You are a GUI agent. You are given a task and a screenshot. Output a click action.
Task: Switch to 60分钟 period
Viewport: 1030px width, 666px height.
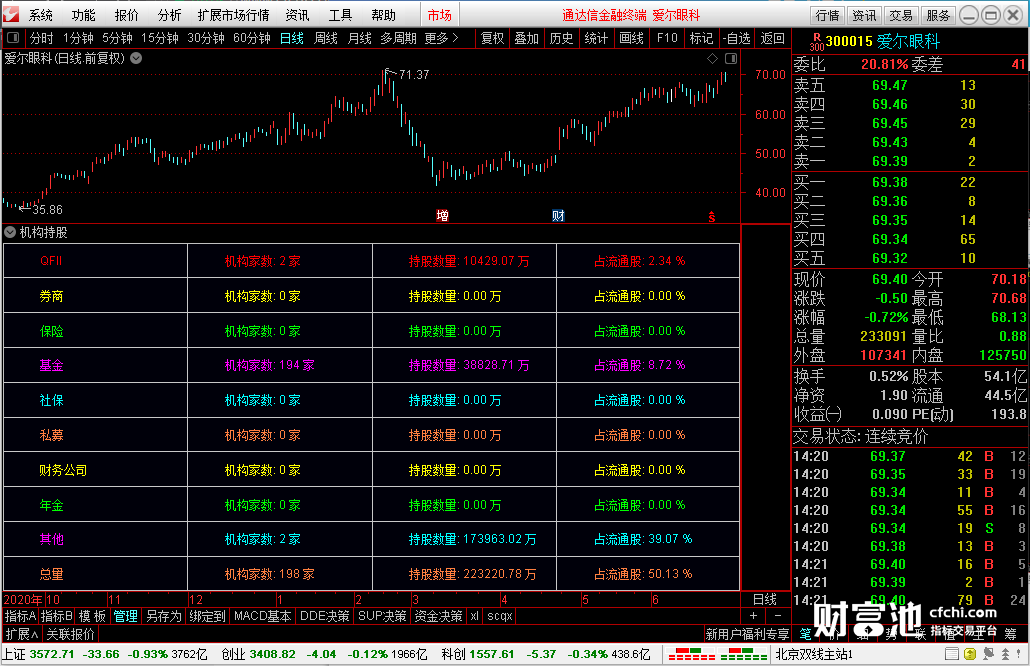tap(252, 38)
